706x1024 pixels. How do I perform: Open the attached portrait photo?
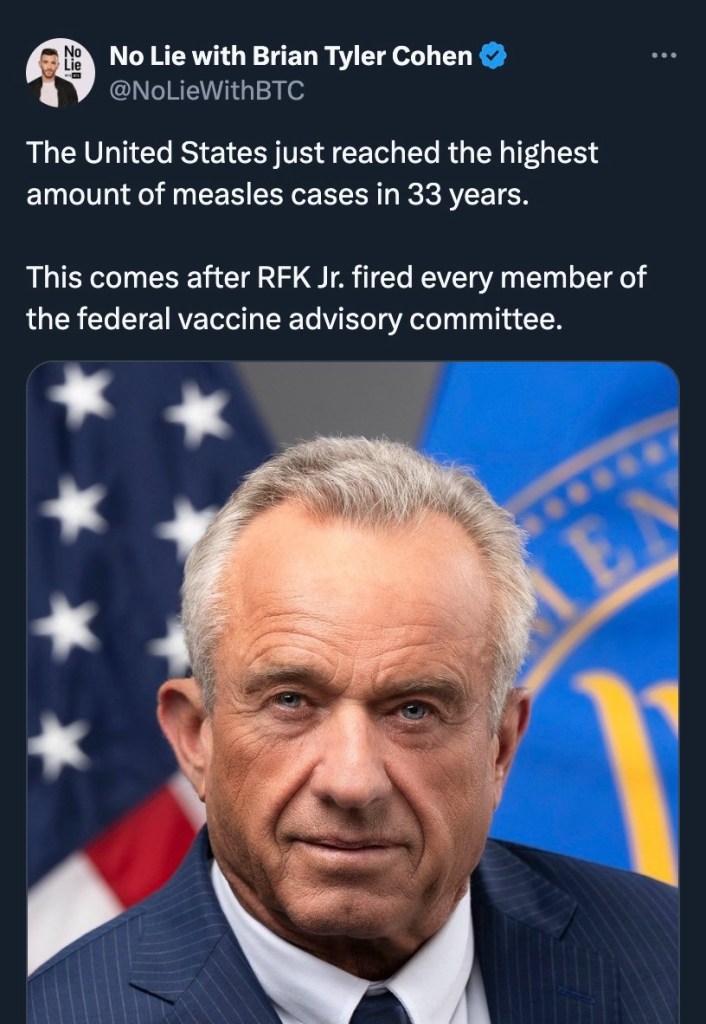tap(353, 690)
